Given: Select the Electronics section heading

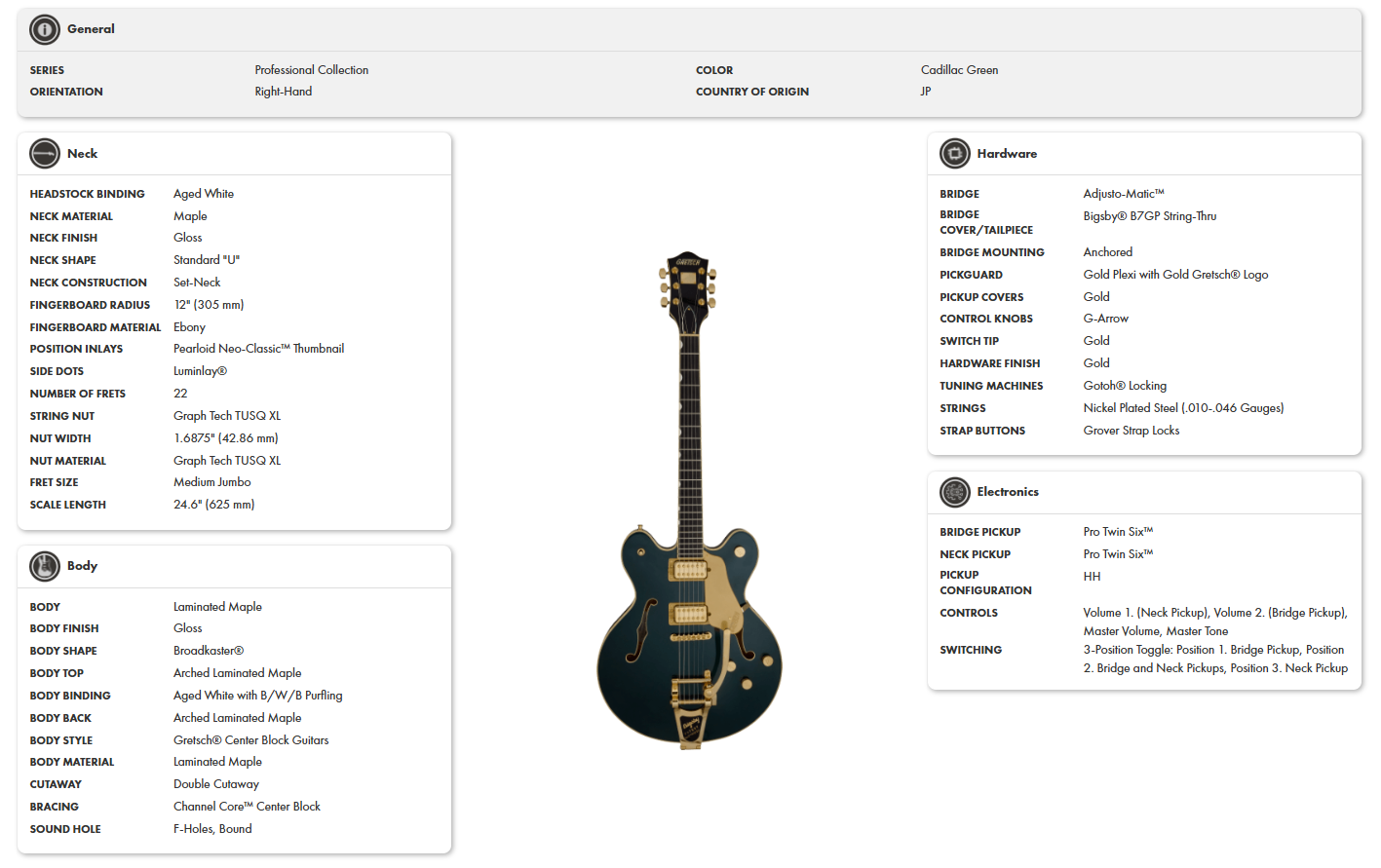Looking at the screenshot, I should coord(1008,492).
